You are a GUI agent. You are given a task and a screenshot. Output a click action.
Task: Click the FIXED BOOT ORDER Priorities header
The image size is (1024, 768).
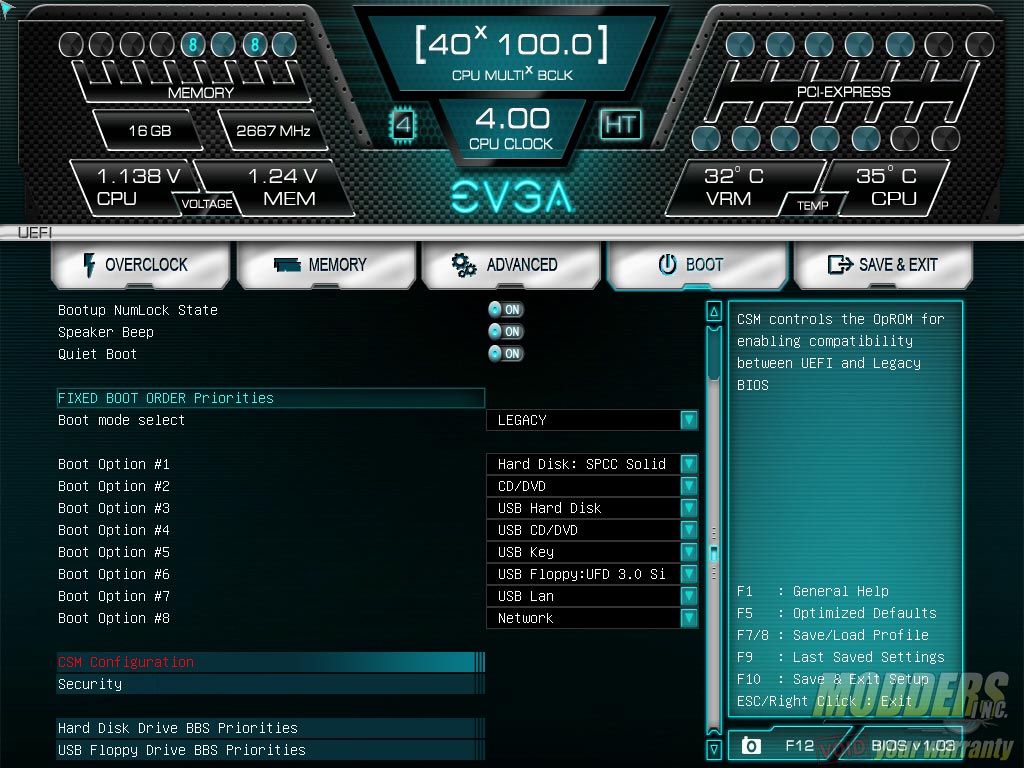(x=270, y=398)
